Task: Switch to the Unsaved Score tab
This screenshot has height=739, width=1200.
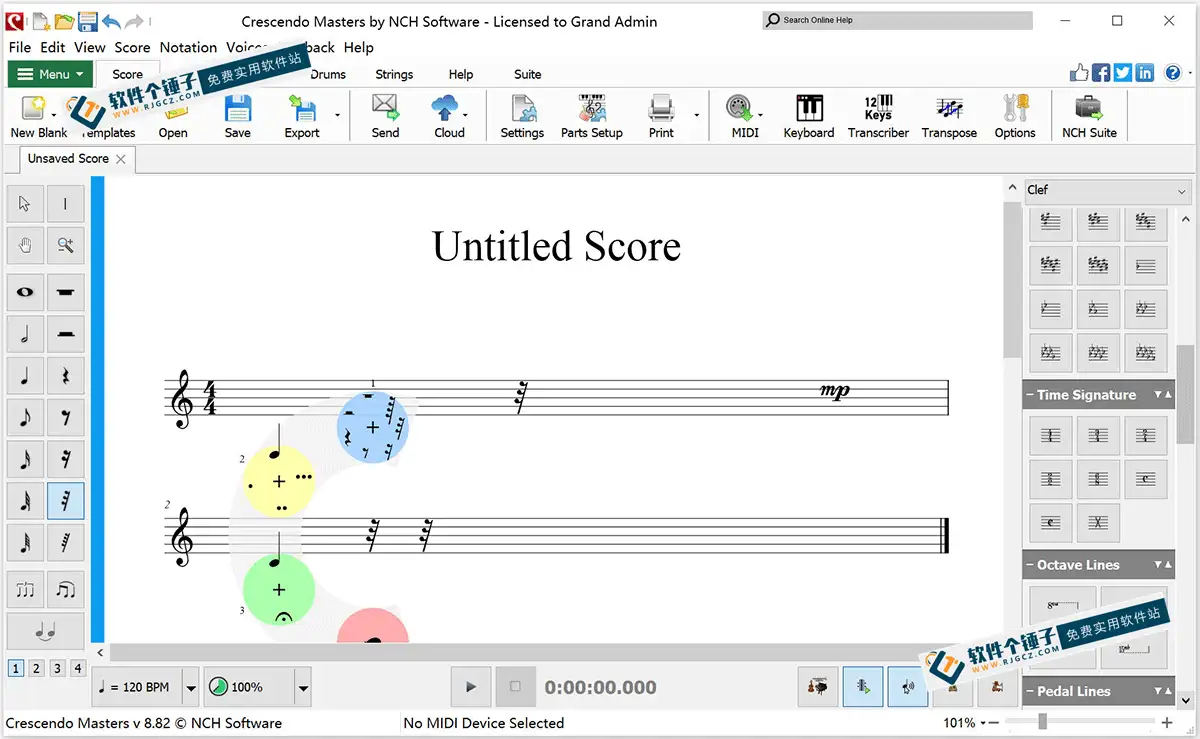Action: click(68, 158)
